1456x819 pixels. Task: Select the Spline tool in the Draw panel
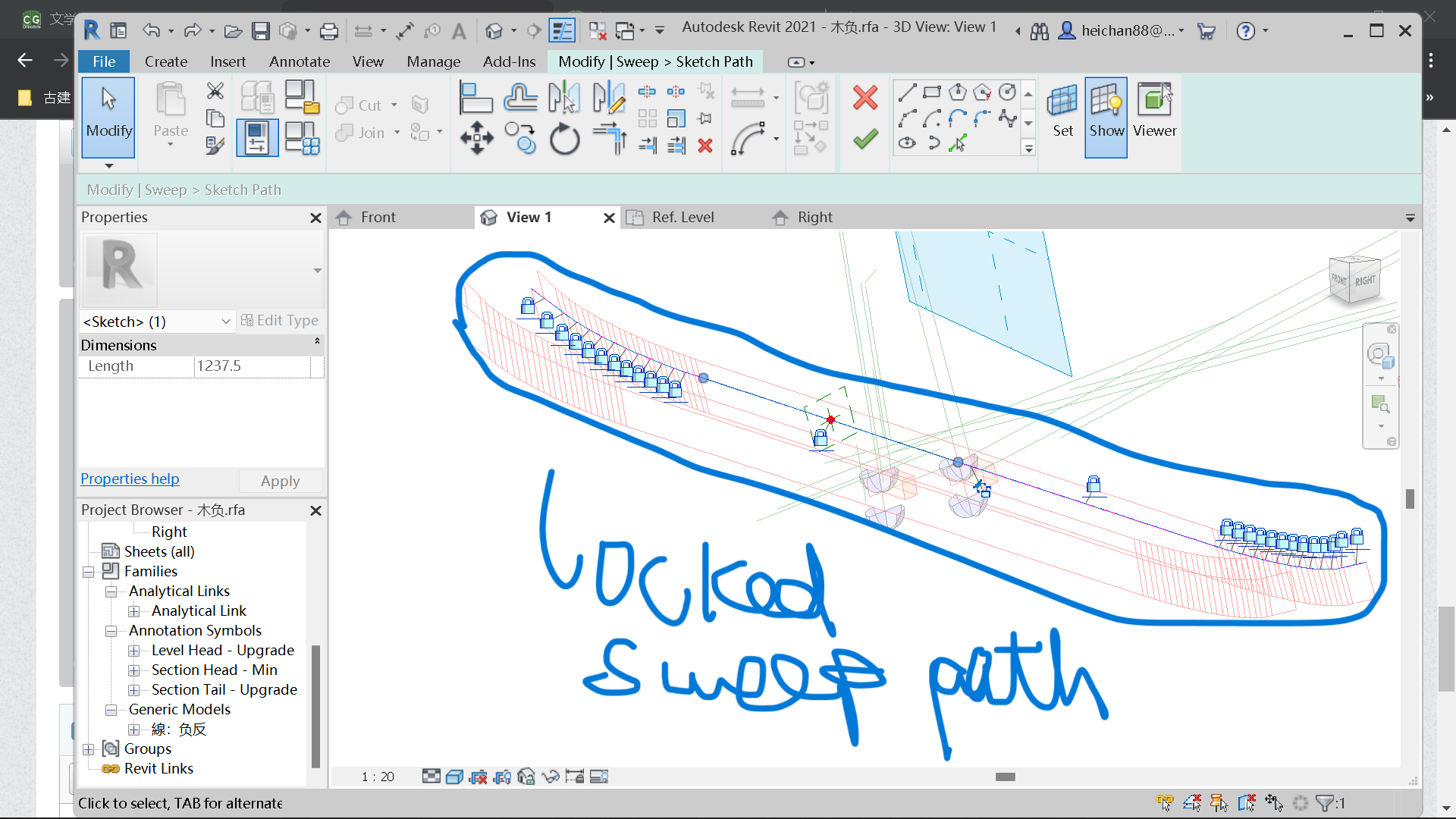coord(1009,118)
